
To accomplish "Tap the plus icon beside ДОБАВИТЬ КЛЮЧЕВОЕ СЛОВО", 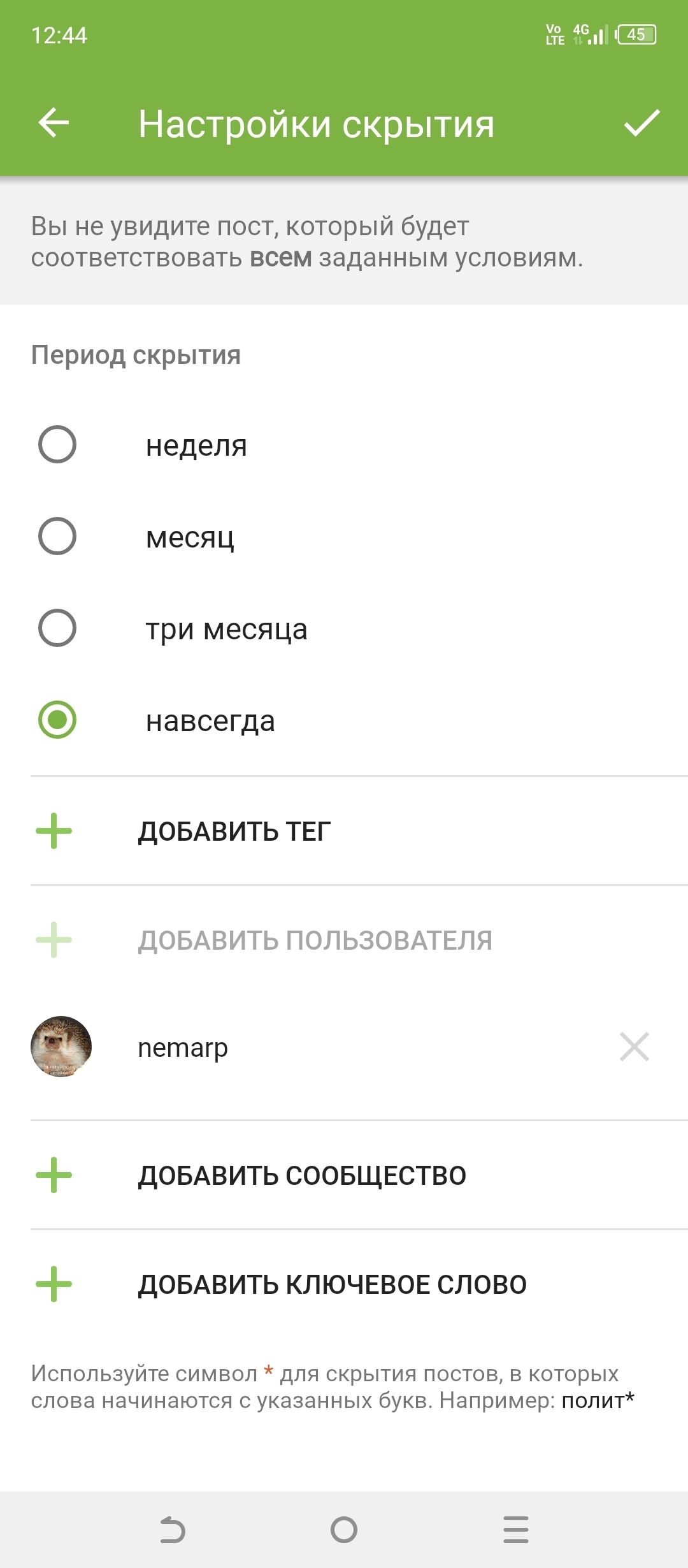I will pyautogui.click(x=54, y=1284).
